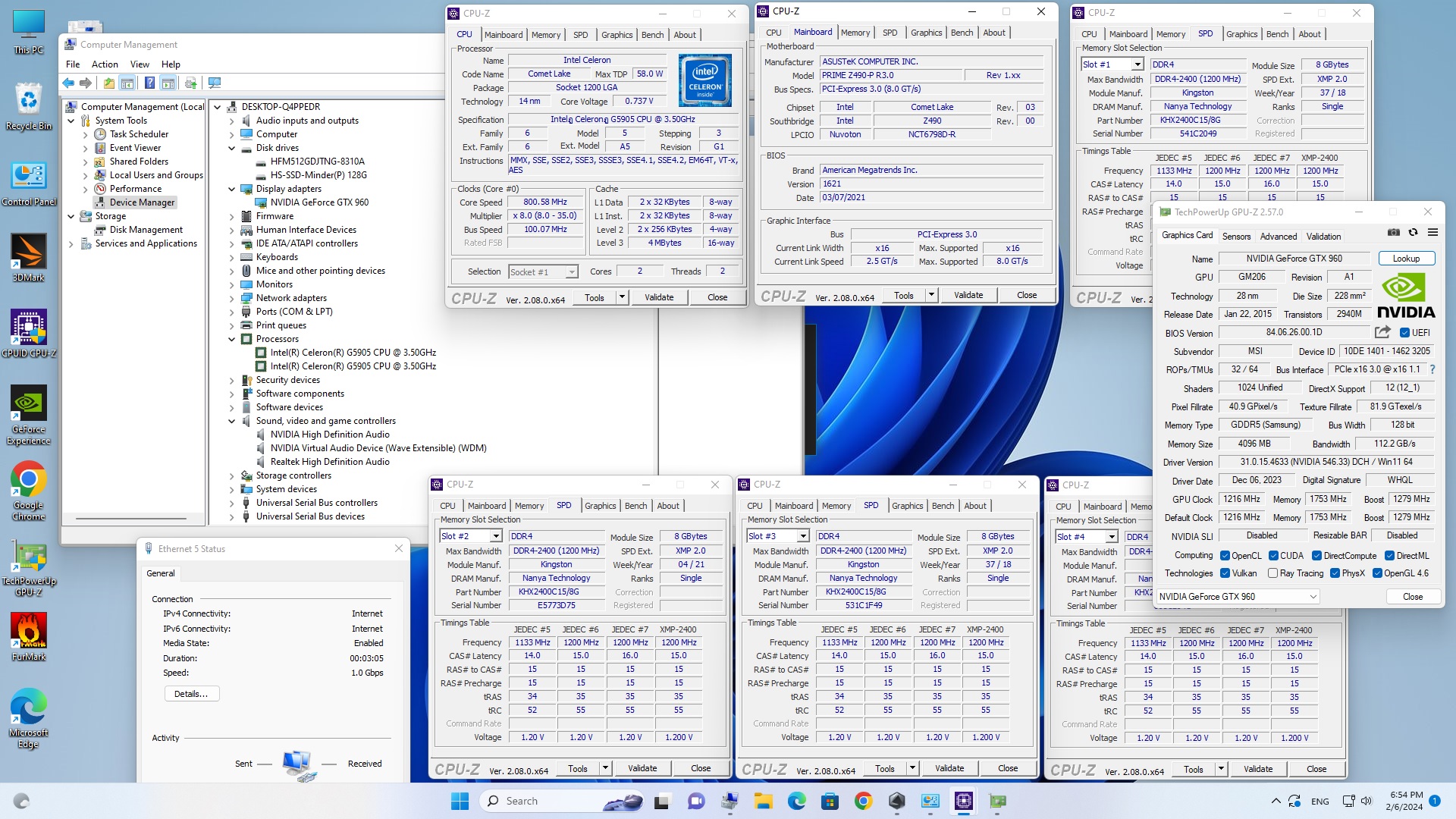This screenshot has height=819, width=1456.
Task: Click the volume icon in system tray
Action: click(1367, 801)
